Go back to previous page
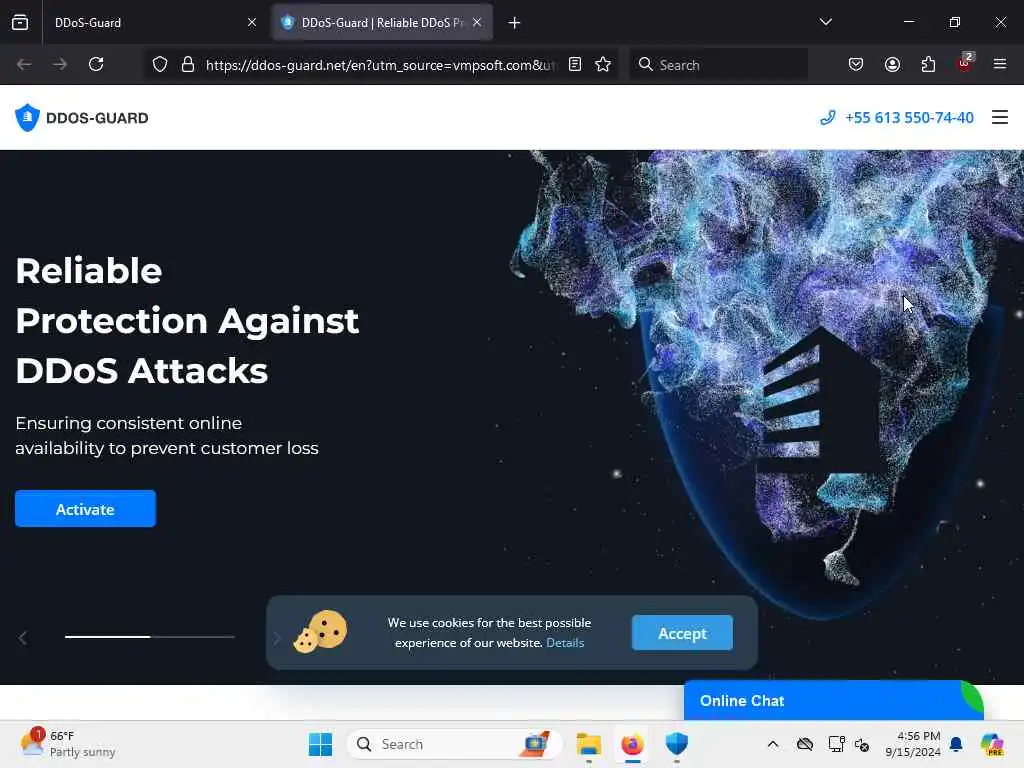This screenshot has width=1024, height=768. (24, 65)
